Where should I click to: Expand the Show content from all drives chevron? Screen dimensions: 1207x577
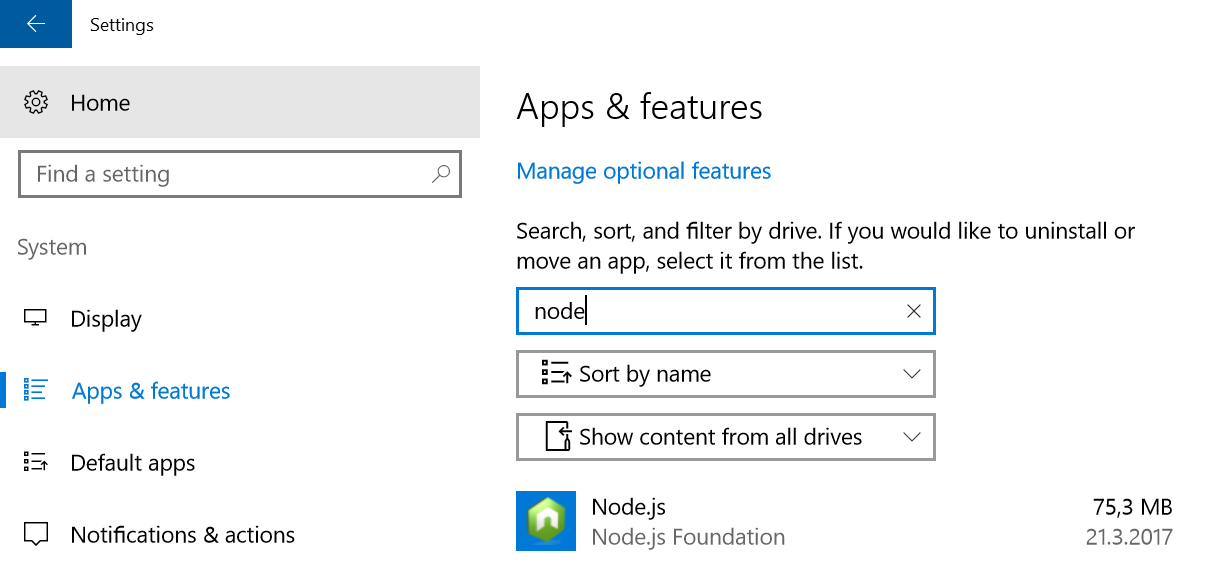[x=911, y=437]
